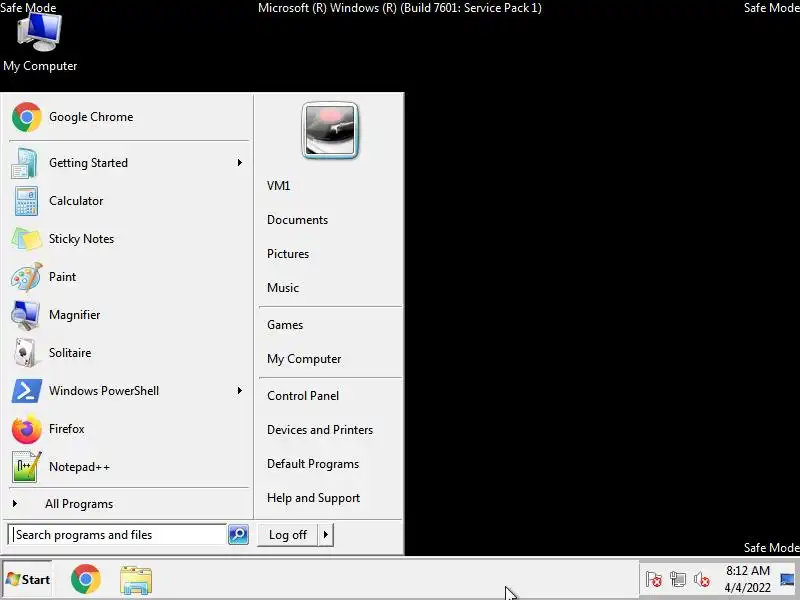Click Show desktop icon at taskbar end
Viewport: 800px width, 600px height.
787,580
